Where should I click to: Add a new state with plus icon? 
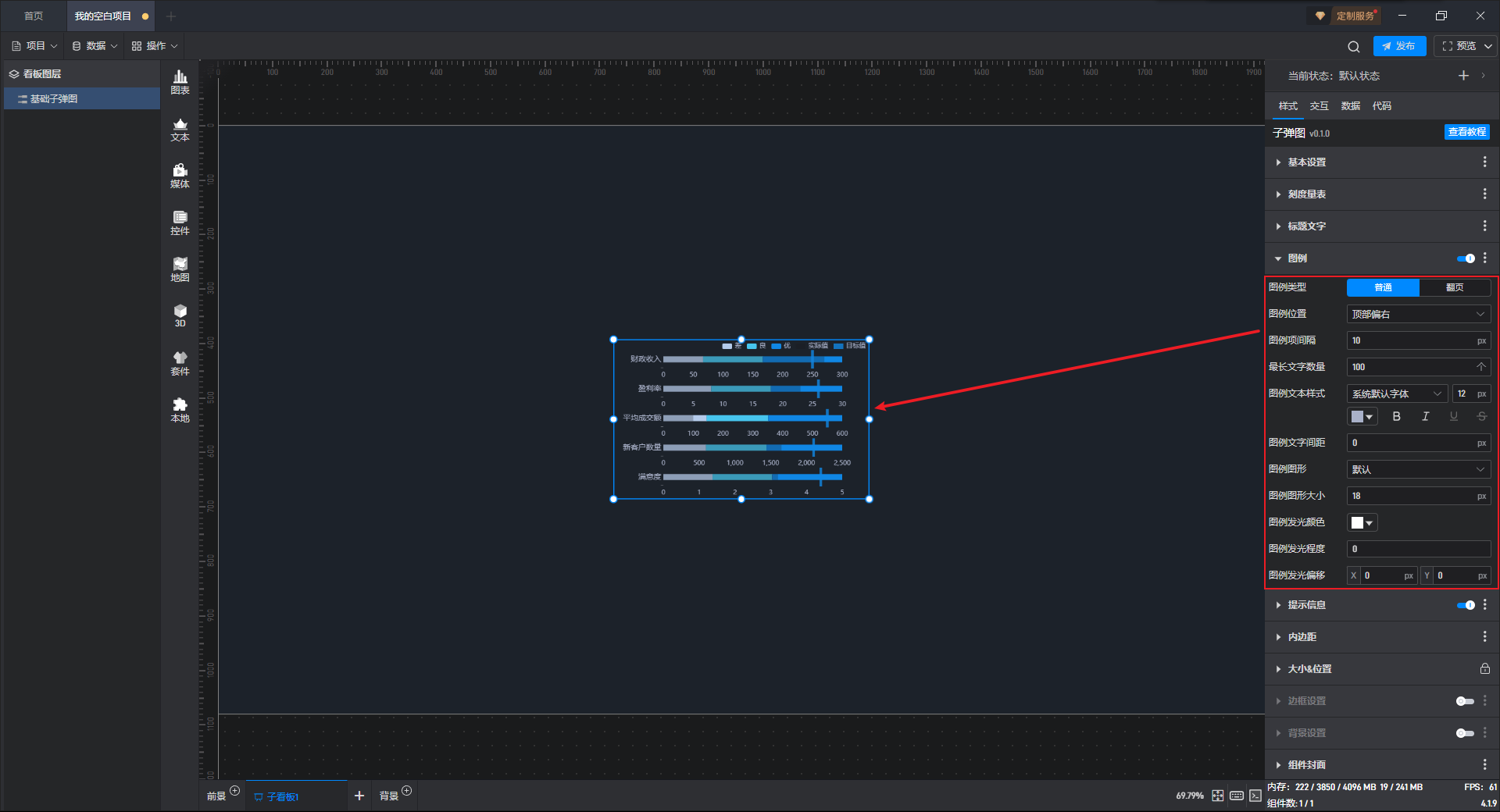coord(1463,76)
